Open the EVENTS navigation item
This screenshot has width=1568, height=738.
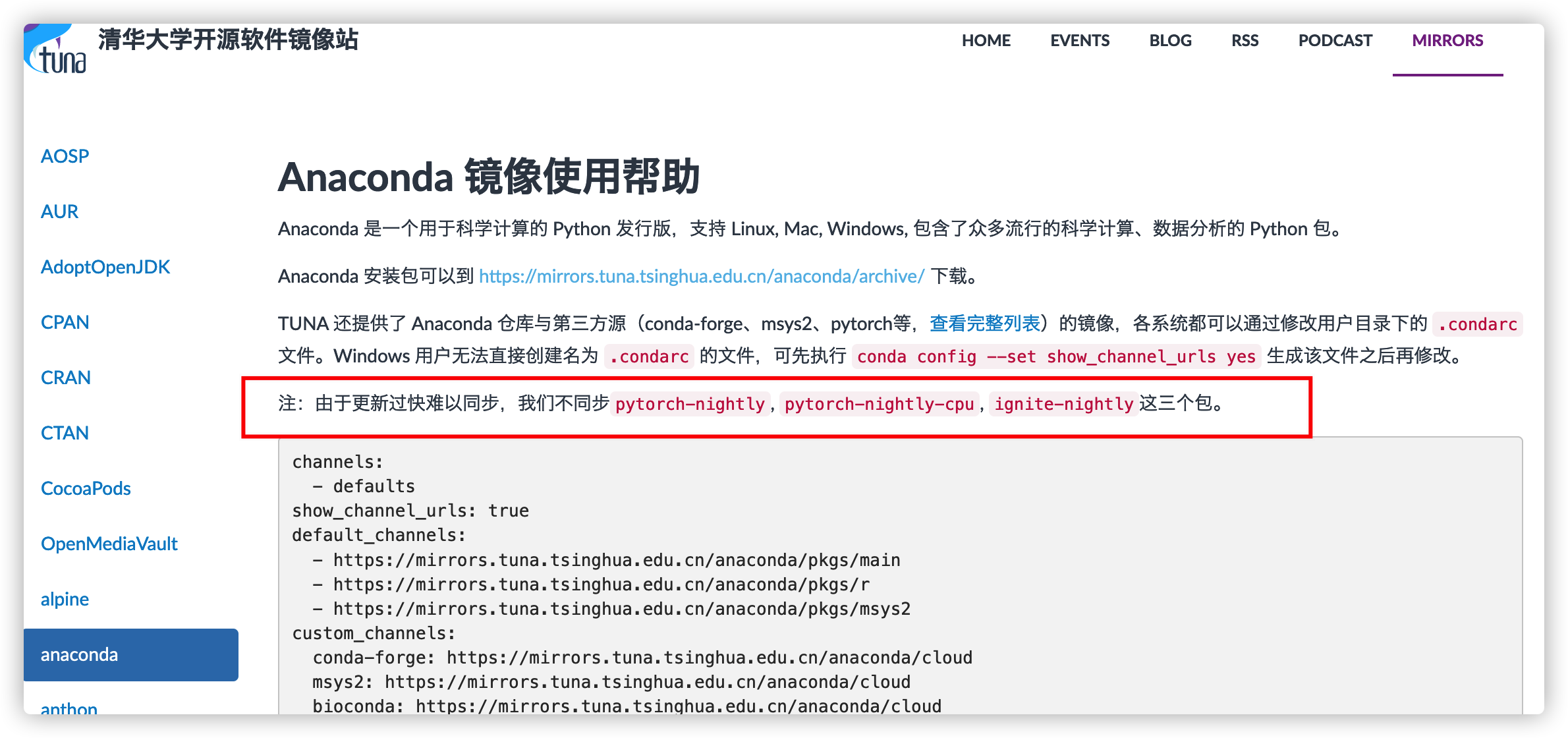[x=1079, y=41]
